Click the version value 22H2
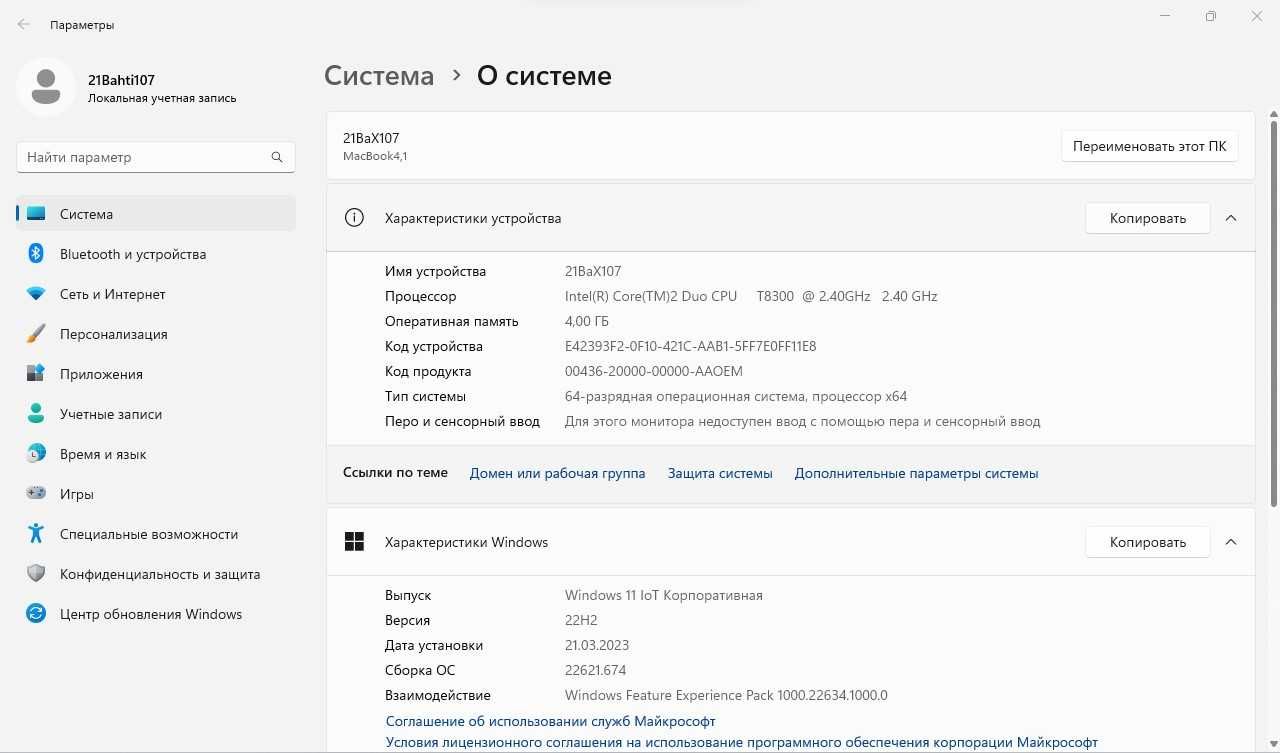 581,620
